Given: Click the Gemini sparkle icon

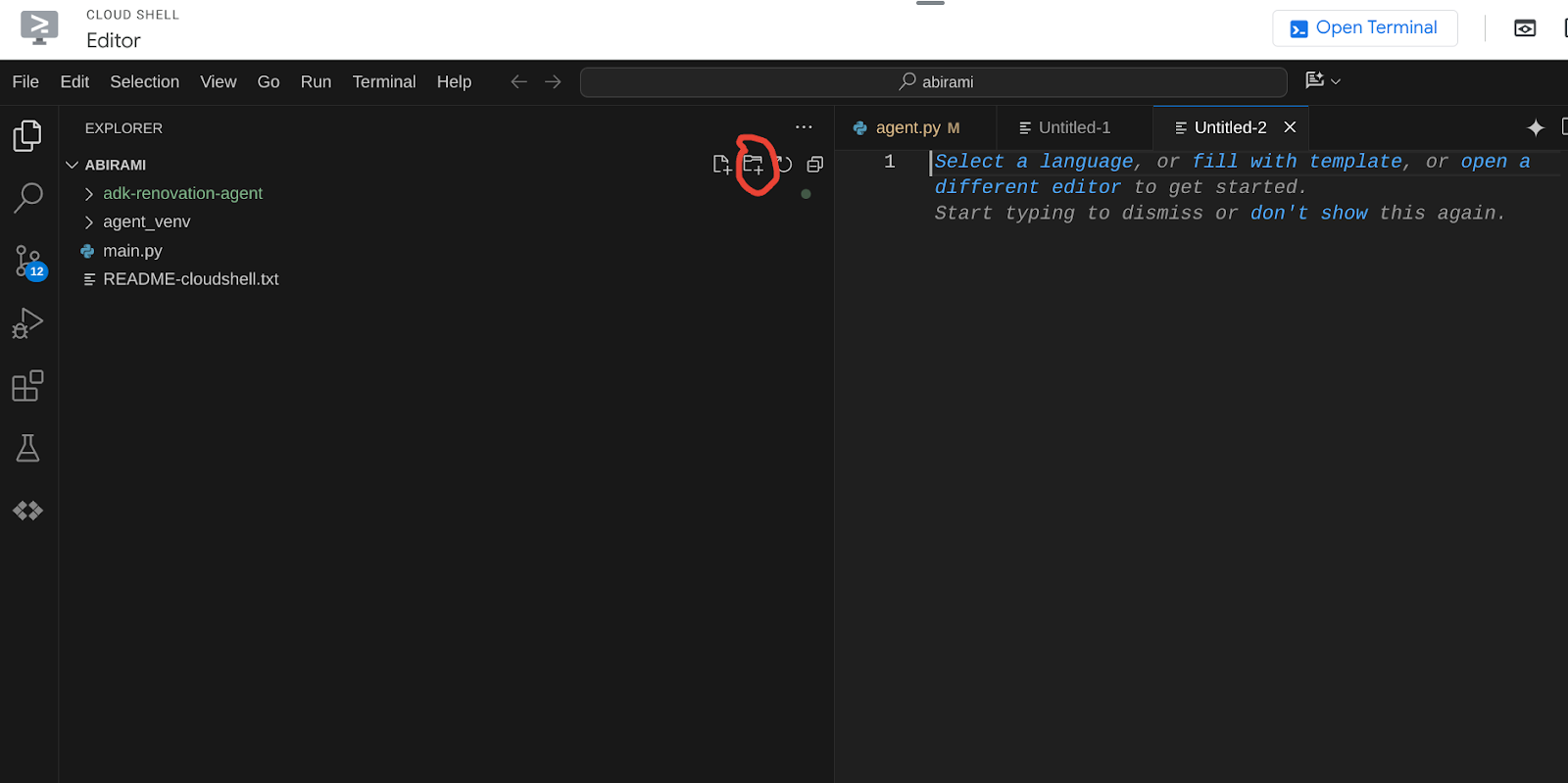Looking at the screenshot, I should pos(1535,127).
